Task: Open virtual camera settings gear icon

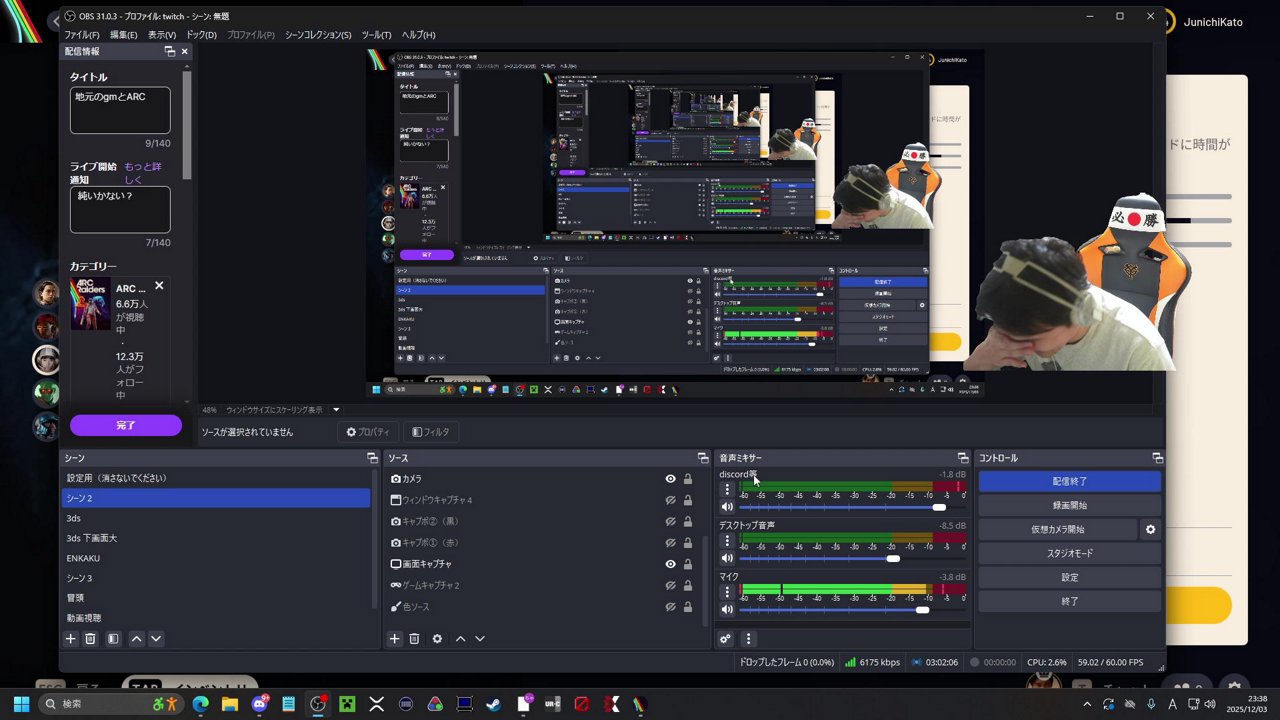Action: (x=1150, y=529)
